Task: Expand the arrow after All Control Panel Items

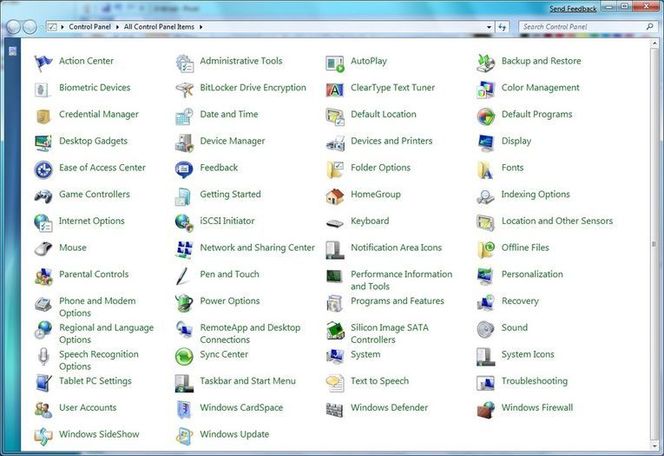Action: (201, 27)
